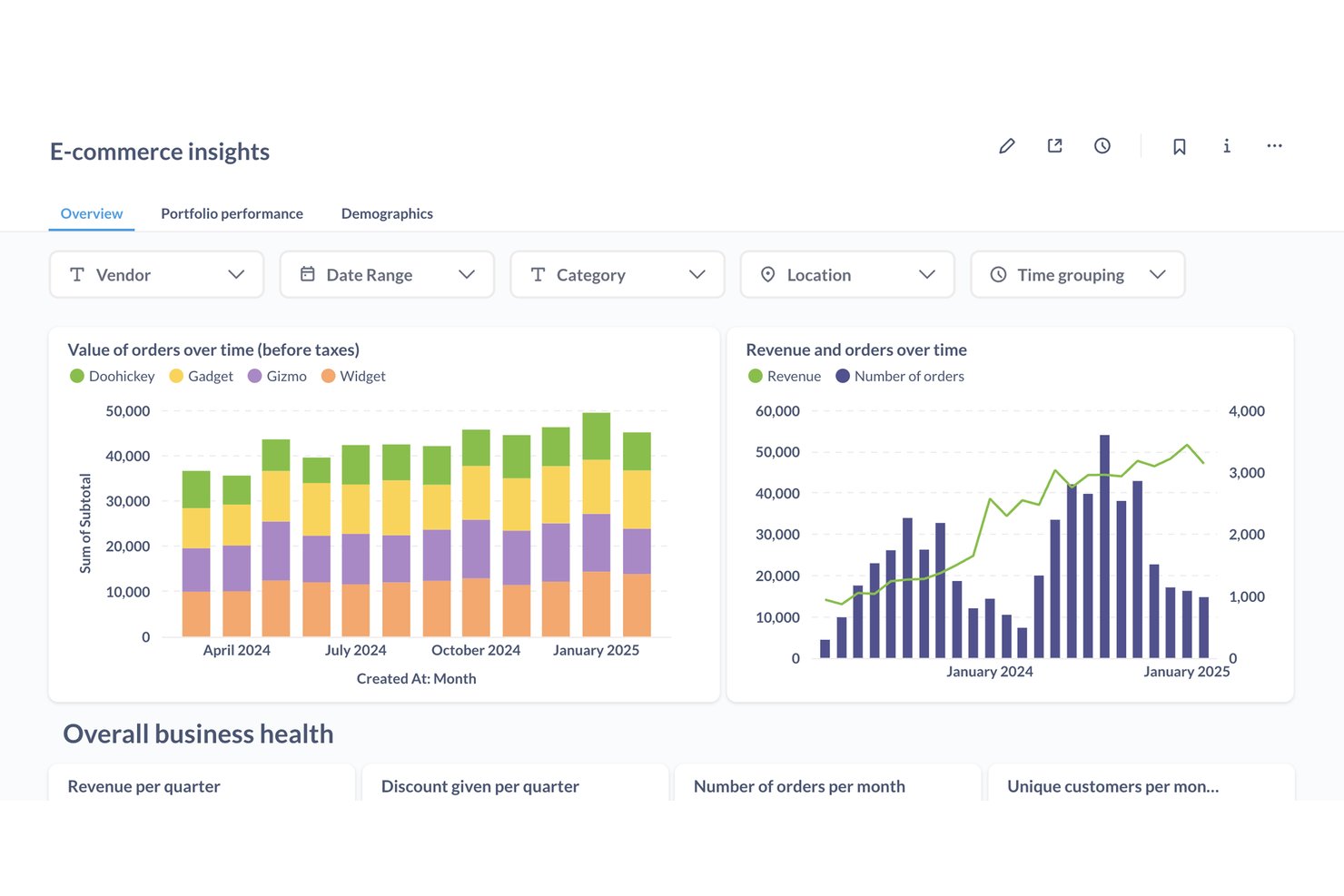This screenshot has width=1344, height=896.
Task: Switch to the Portfolio performance tab
Action: tap(232, 213)
